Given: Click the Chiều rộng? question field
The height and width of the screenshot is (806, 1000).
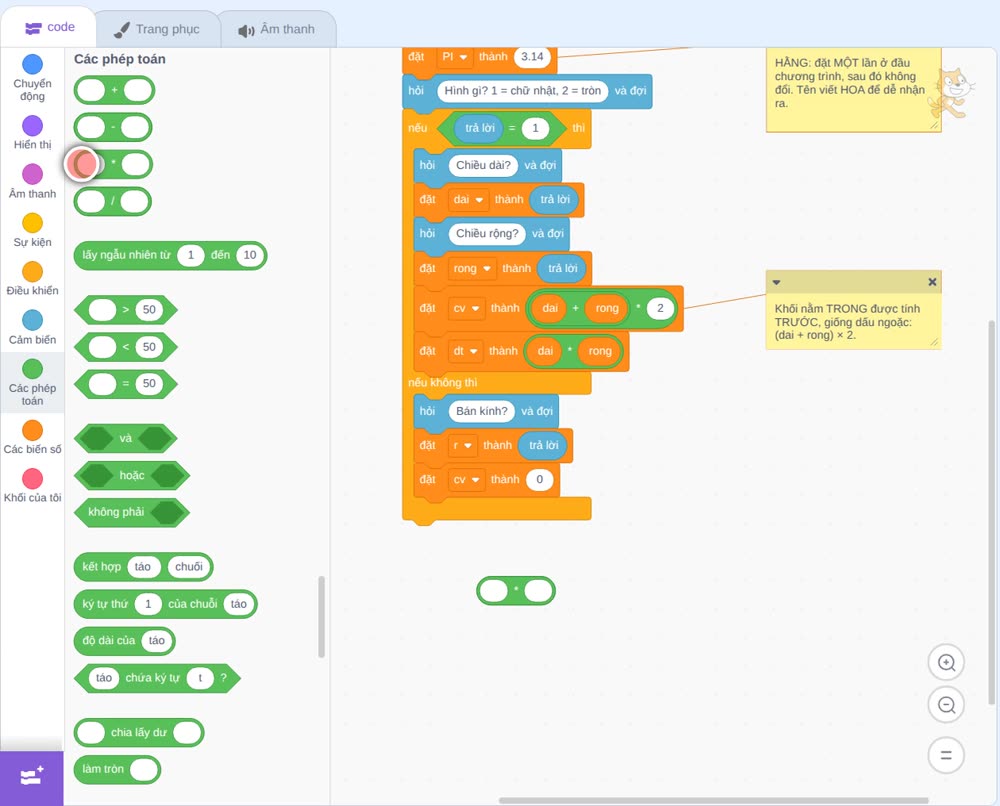Looking at the screenshot, I should tap(487, 233).
